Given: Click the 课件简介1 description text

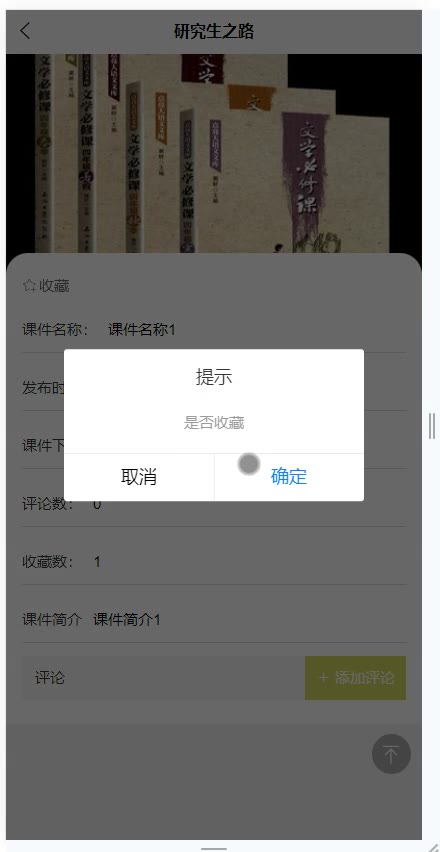Looking at the screenshot, I should [x=127, y=619].
